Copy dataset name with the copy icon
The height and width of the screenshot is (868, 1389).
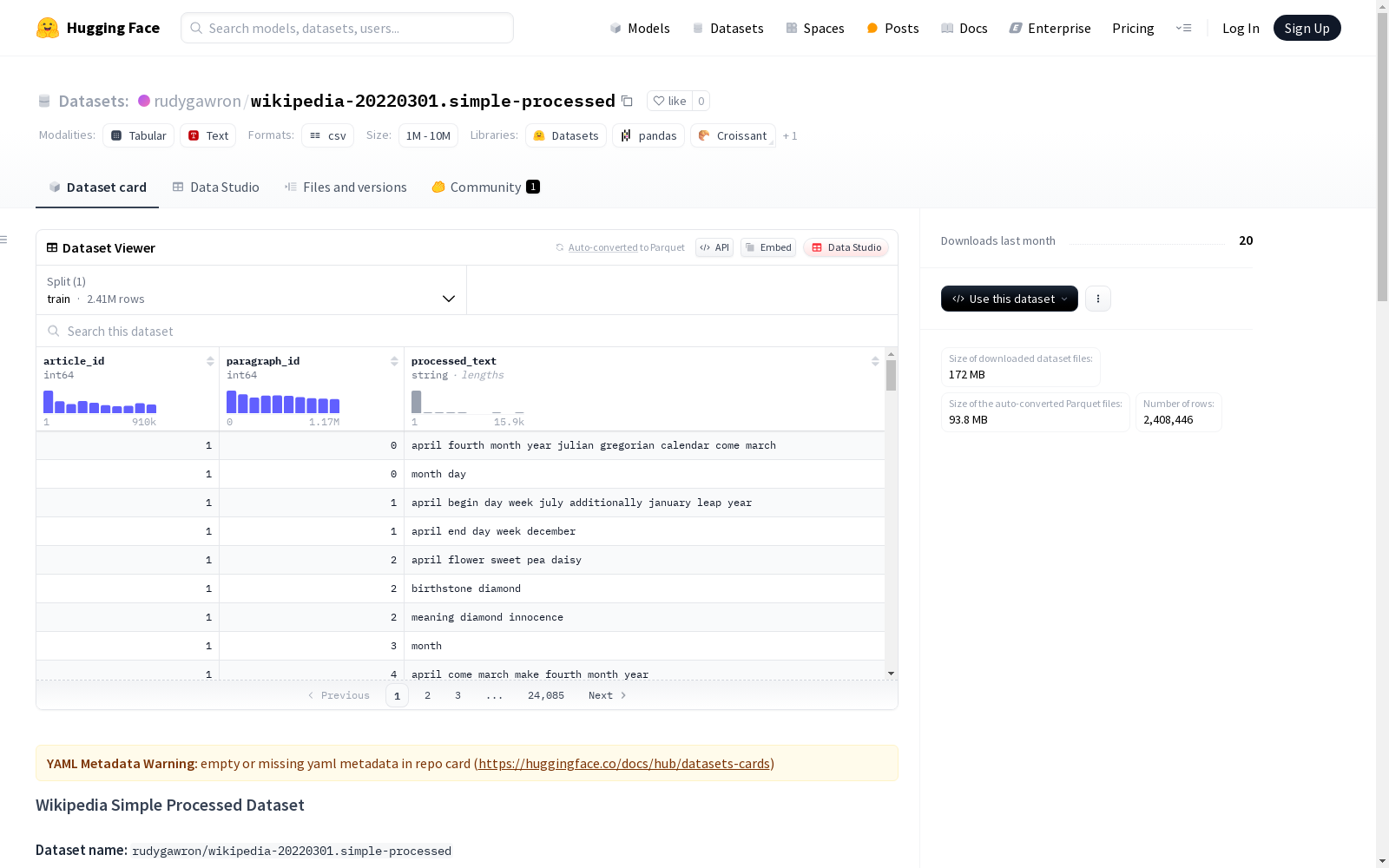627,101
